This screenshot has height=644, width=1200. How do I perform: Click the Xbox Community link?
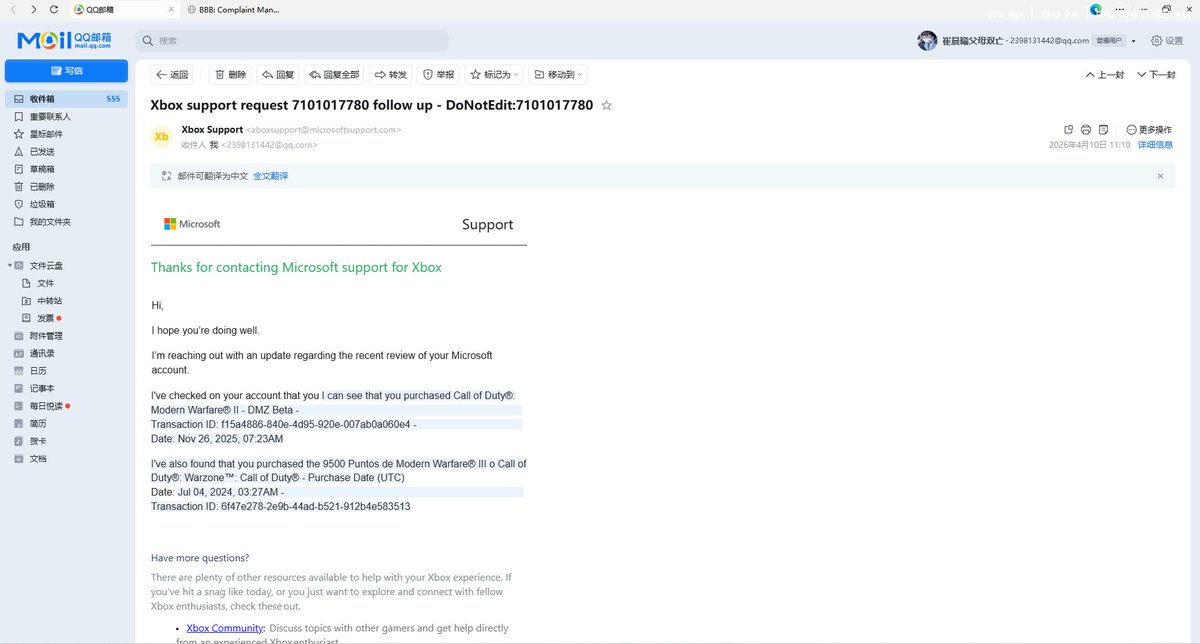point(225,628)
